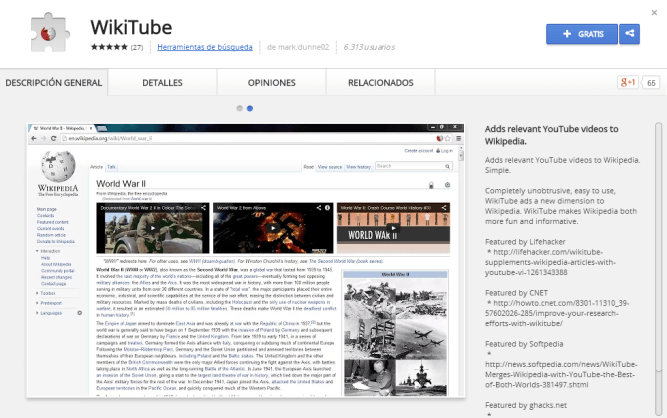Click the bold heading about adding YouTube videos

point(552,135)
